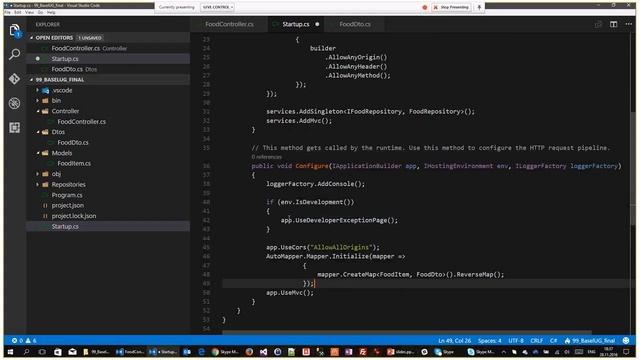The image size is (640, 360).
Task: Open Visual Studio from the taskbar
Action: pyautogui.click(x=263, y=351)
